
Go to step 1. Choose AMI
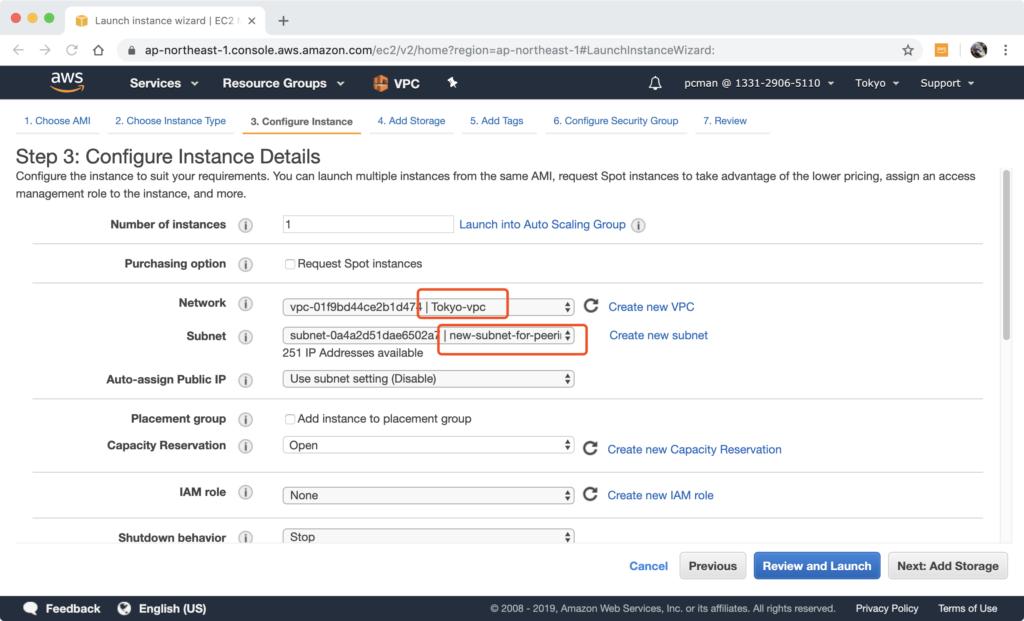pos(57,121)
